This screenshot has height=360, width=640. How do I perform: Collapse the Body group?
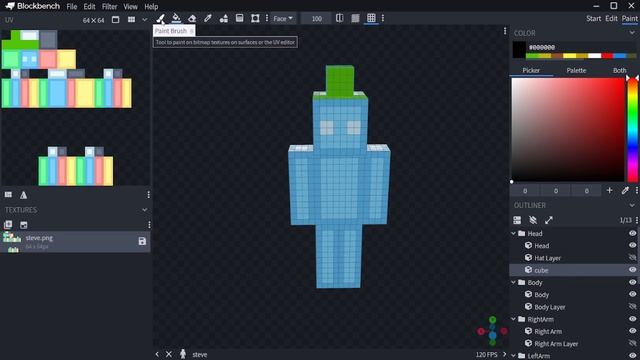pyautogui.click(x=514, y=282)
